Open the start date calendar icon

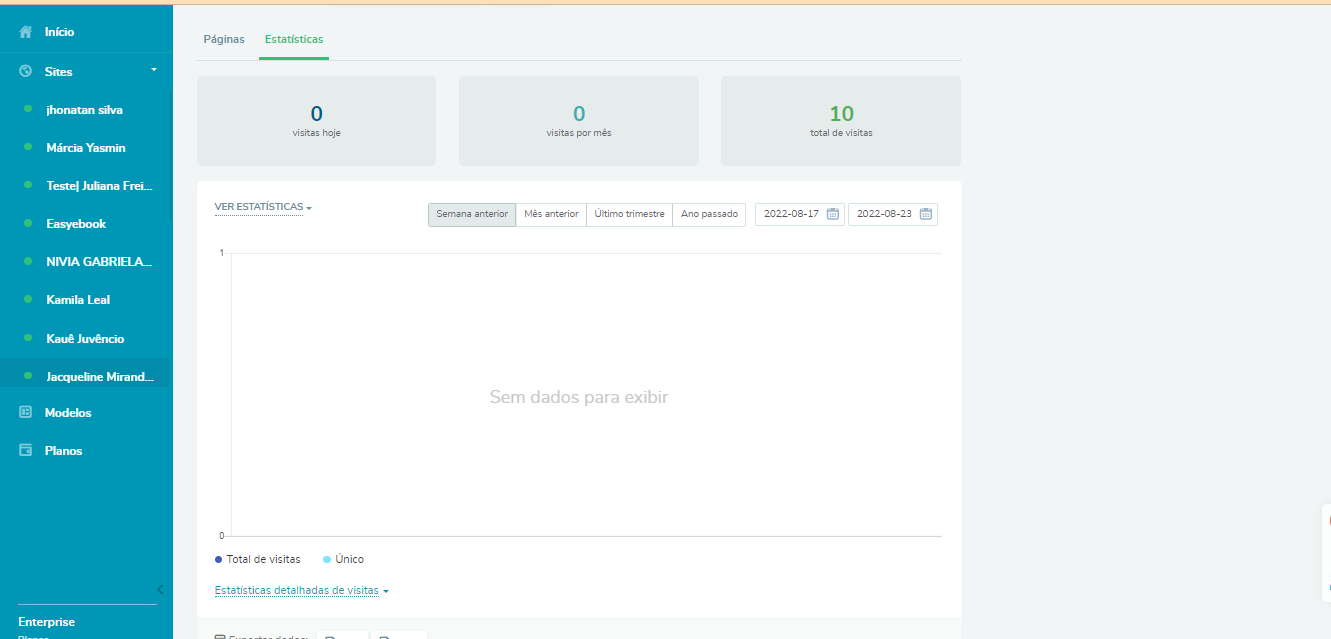833,214
